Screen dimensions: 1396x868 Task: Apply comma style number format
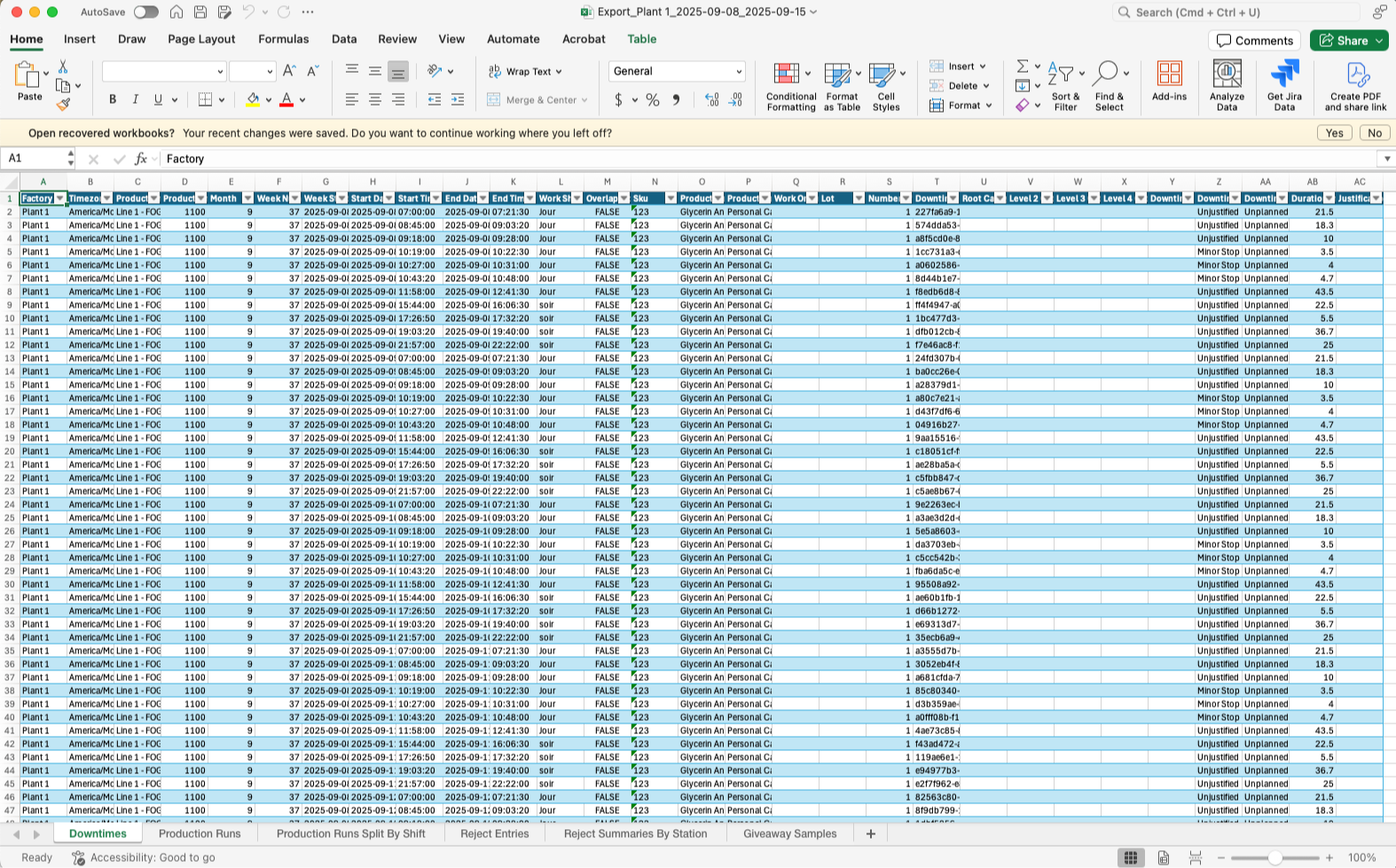click(676, 100)
